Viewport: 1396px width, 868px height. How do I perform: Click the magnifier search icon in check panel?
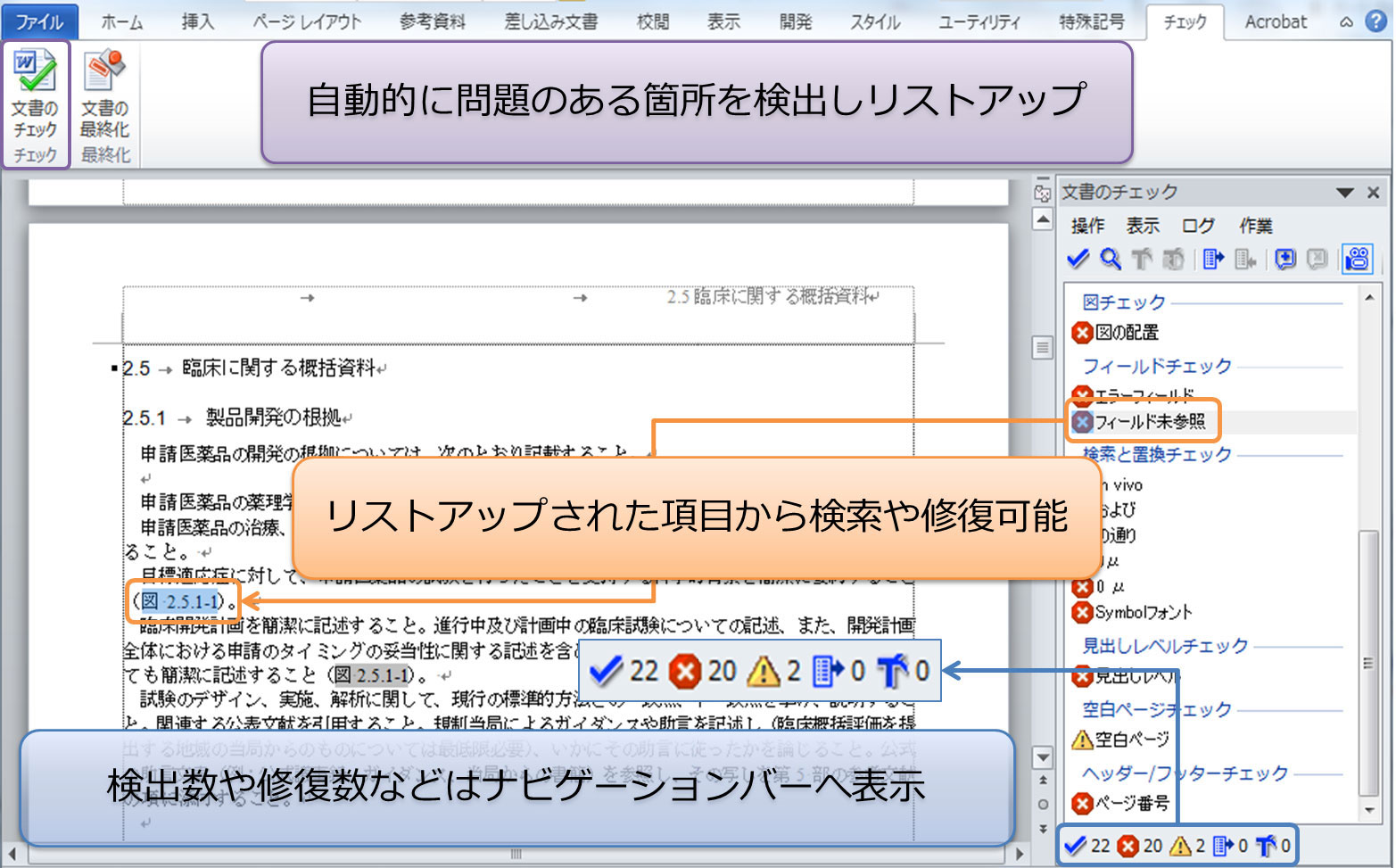point(1110,260)
